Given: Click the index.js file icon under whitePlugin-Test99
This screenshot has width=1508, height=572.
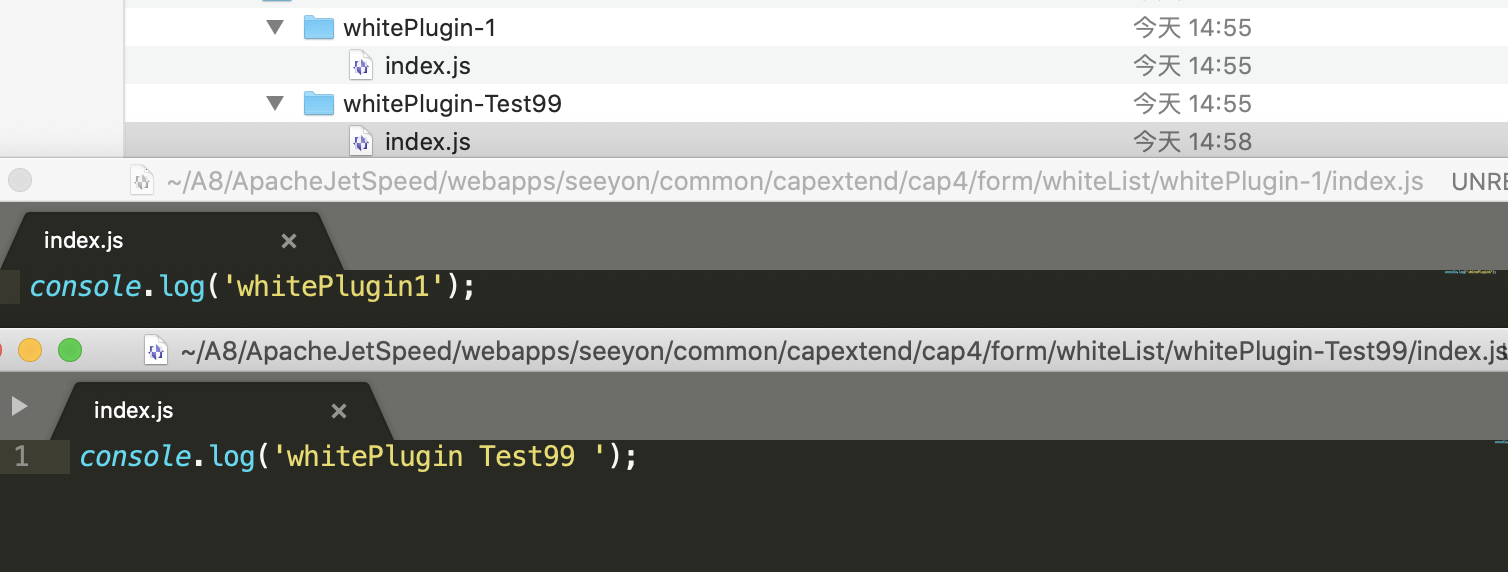Looking at the screenshot, I should tap(360, 142).
